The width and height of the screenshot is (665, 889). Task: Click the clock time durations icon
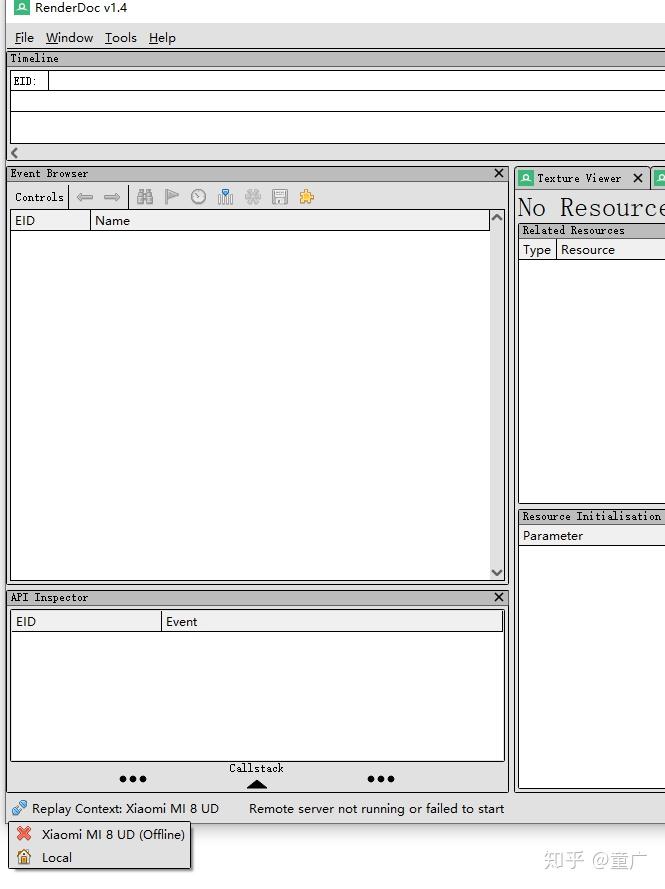[x=198, y=197]
